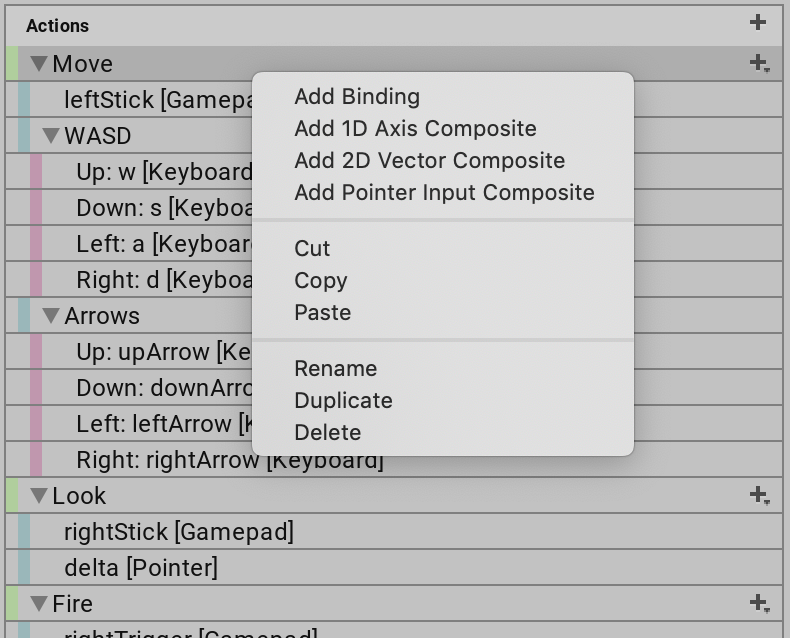Choose Add 1D Axis Composite
This screenshot has width=790, height=638.
pos(415,129)
